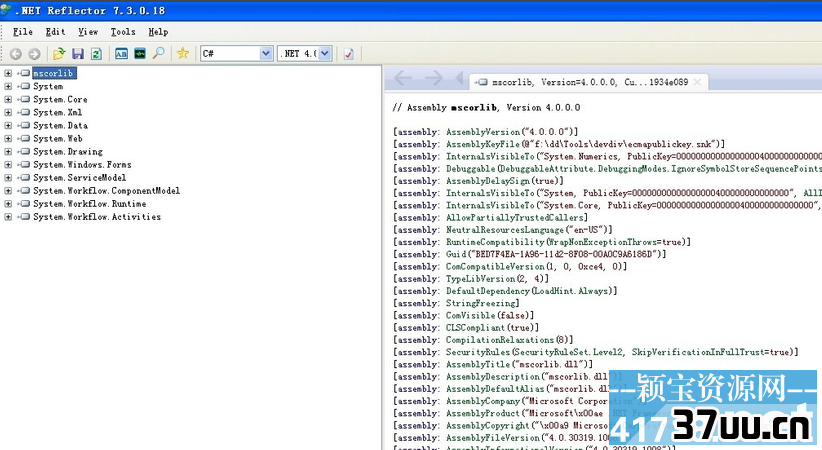Select System.Data assembly in tree
822x450 pixels.
coord(60,125)
